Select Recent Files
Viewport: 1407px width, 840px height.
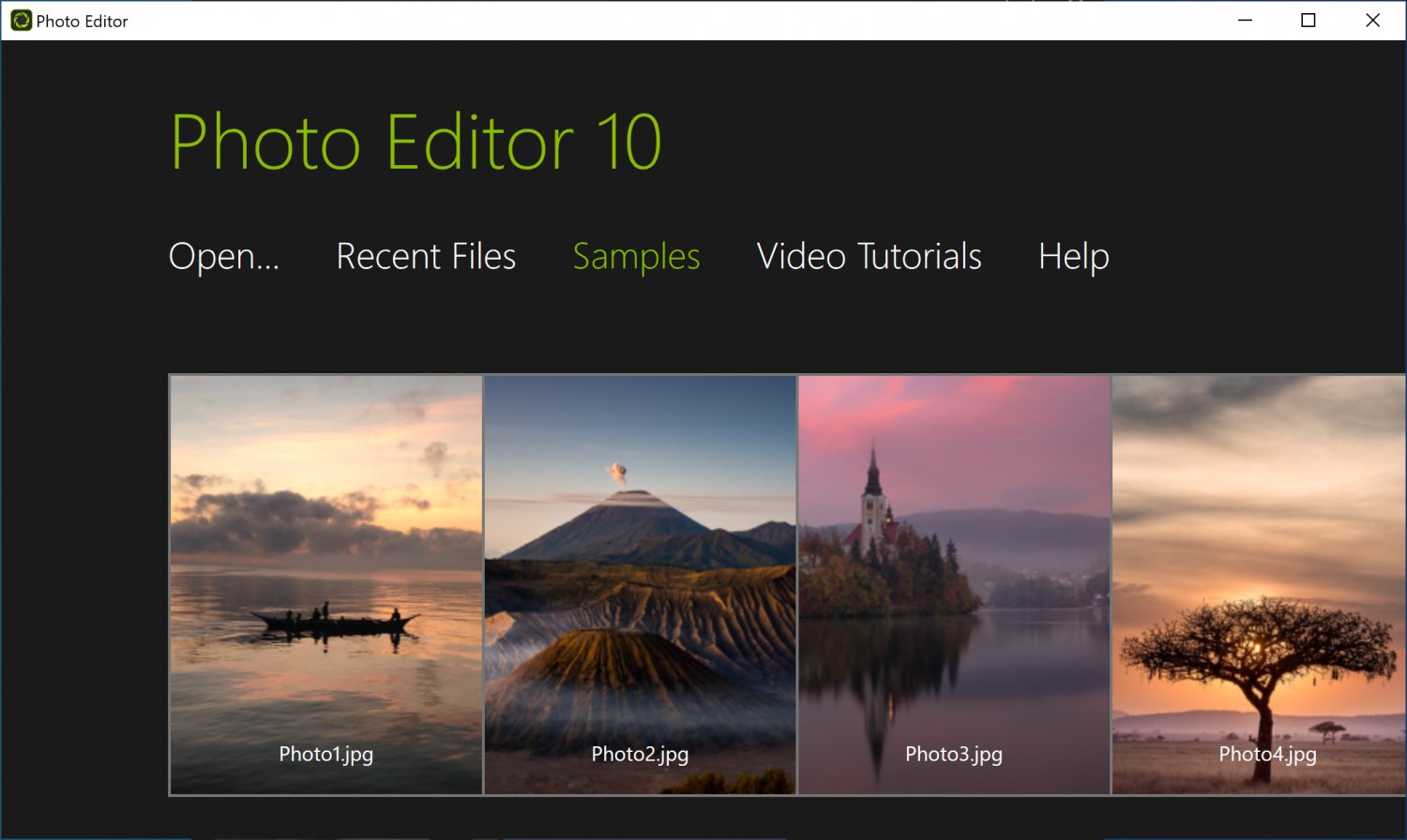[x=426, y=256]
